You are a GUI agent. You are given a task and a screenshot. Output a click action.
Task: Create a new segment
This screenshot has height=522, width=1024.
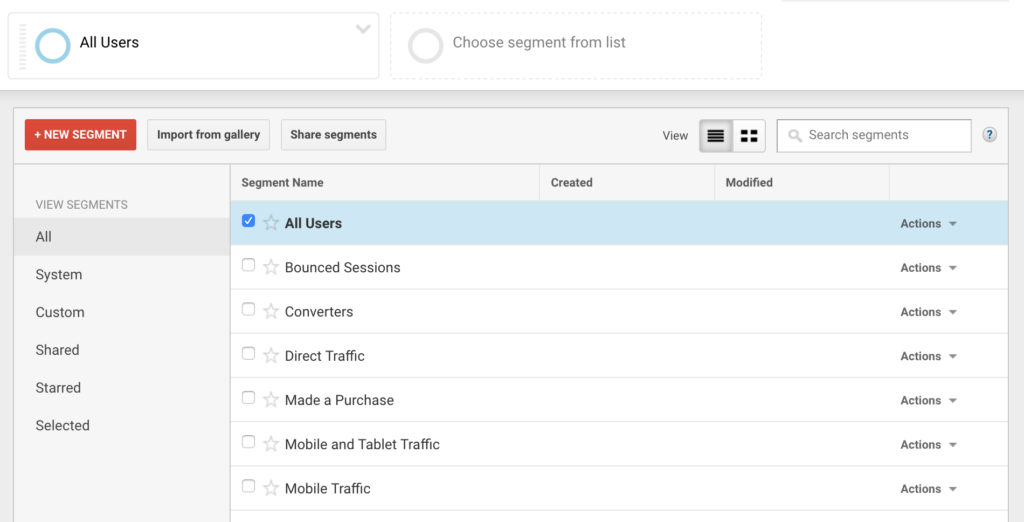[80, 135]
